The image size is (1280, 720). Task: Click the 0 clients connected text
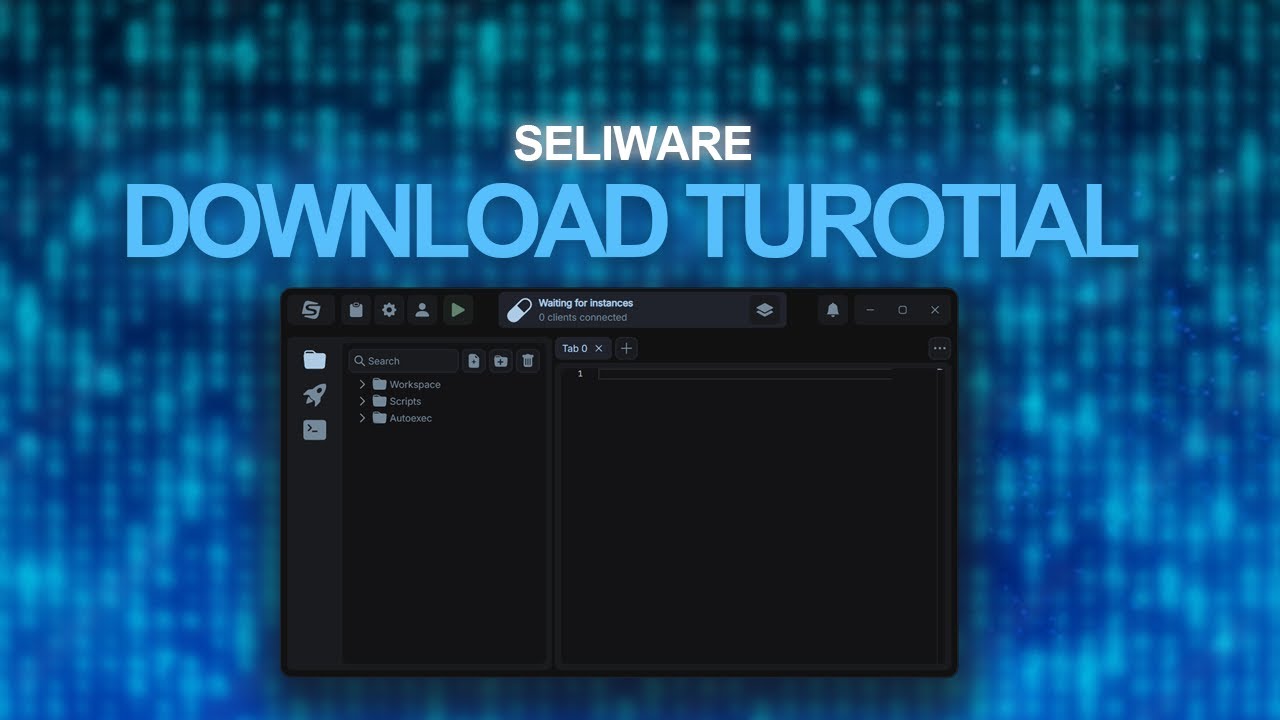(583, 317)
